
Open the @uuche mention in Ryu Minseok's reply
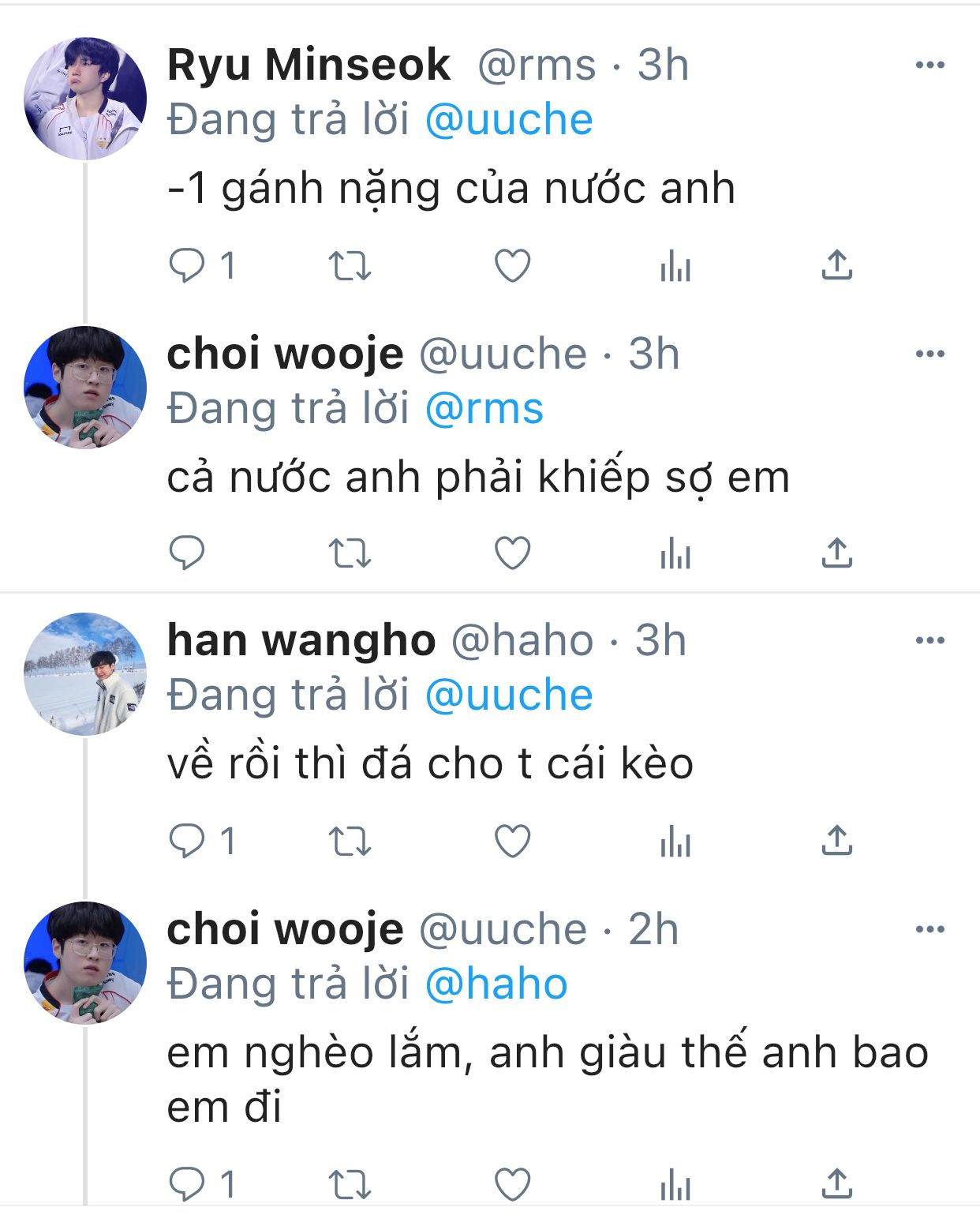(x=509, y=120)
